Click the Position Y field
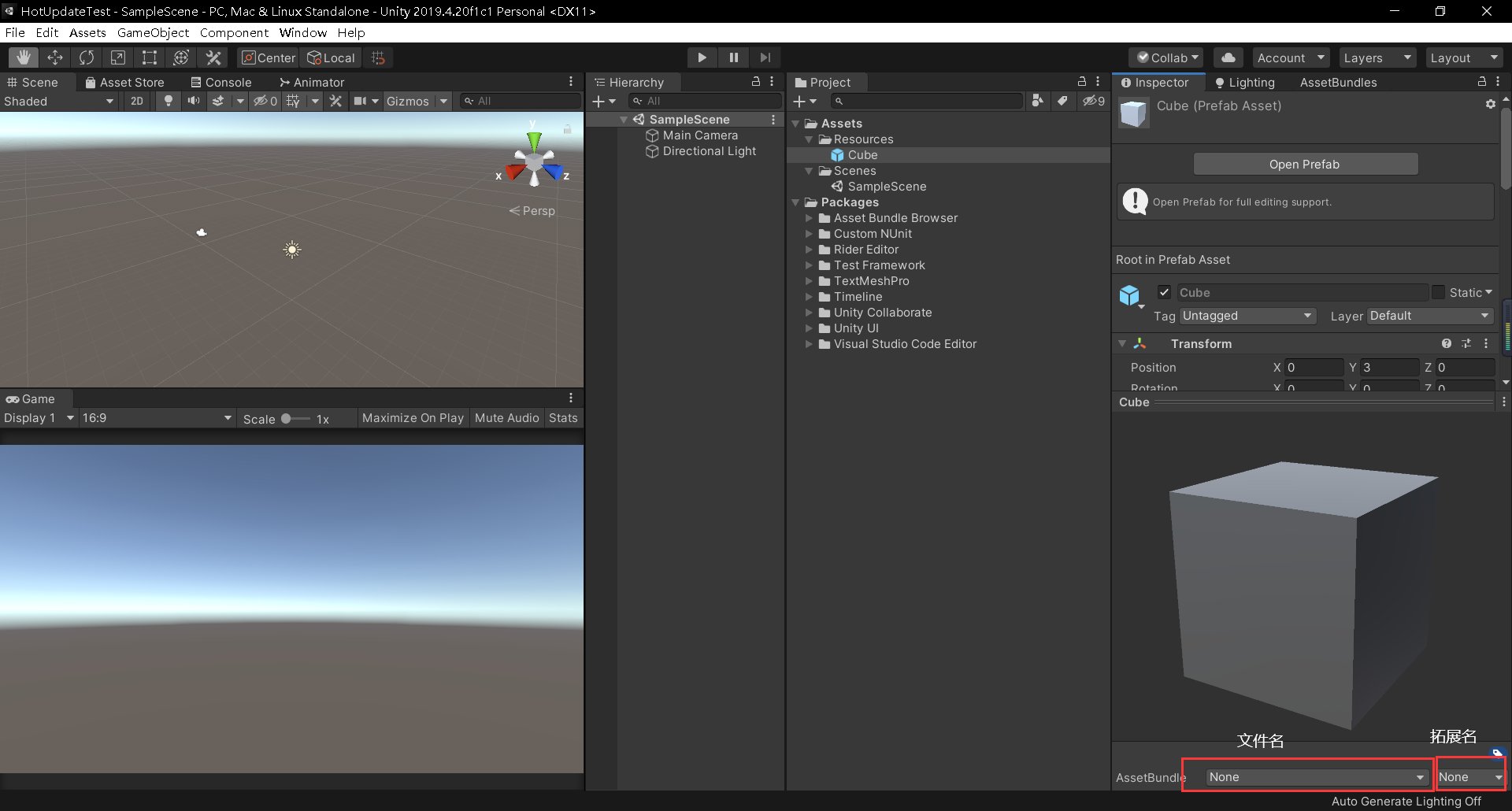Viewport: 1512px width, 811px height. (1389, 368)
